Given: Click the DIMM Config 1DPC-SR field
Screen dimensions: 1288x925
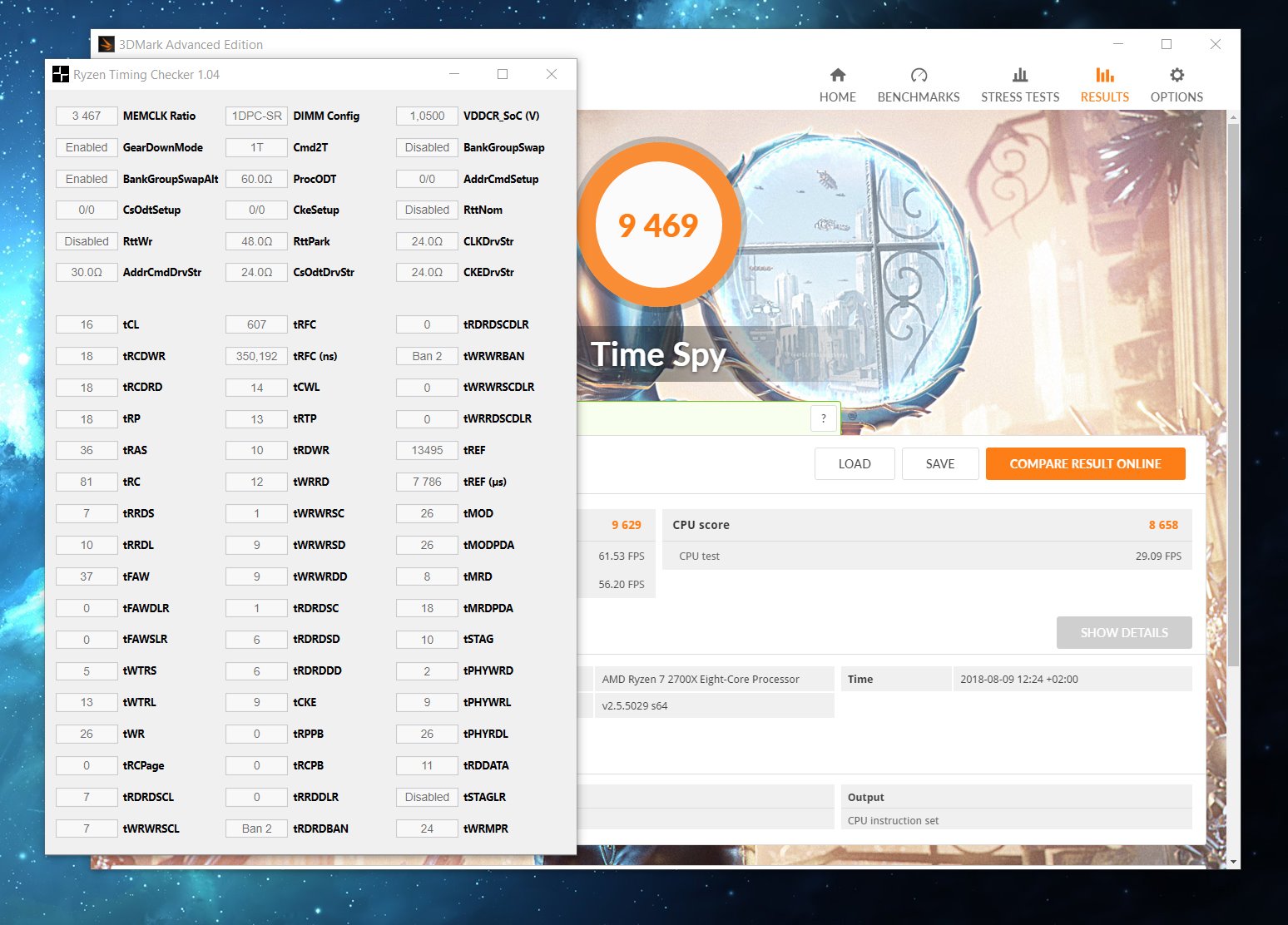Looking at the screenshot, I should click(256, 116).
